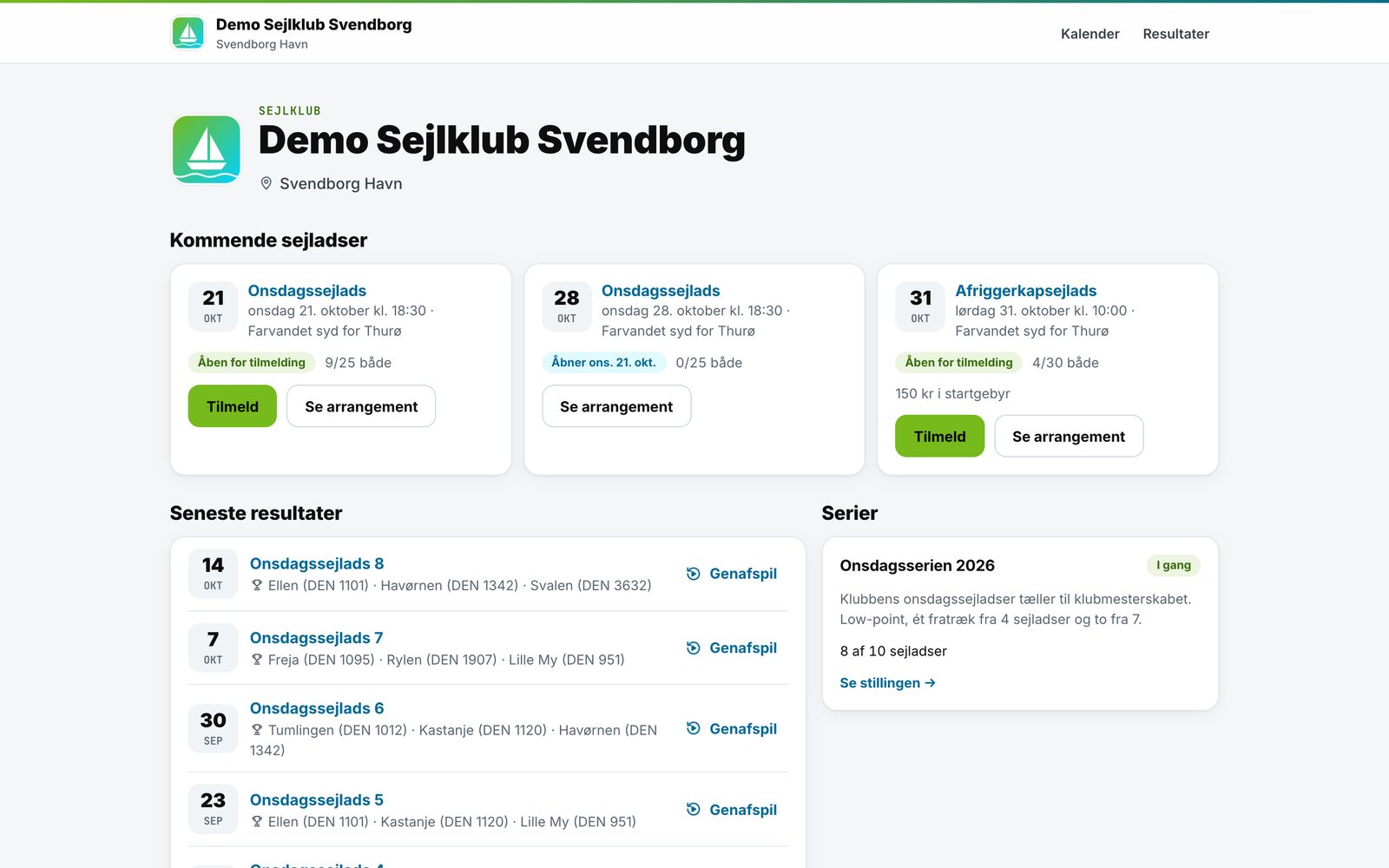Click the map pin icon by Svendborg Havn
Screen dimensions: 1389x868
pyautogui.click(x=267, y=183)
